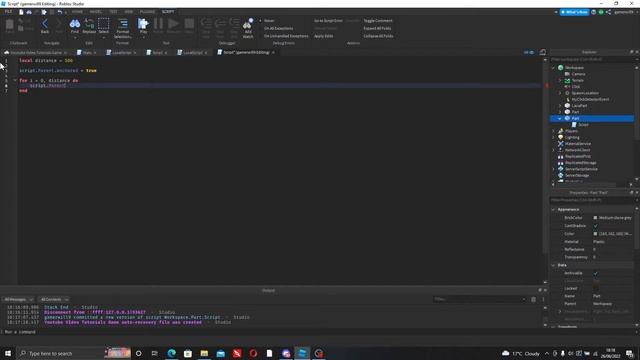Select the Script item under Part
The width and height of the screenshot is (640, 360).
point(583,124)
